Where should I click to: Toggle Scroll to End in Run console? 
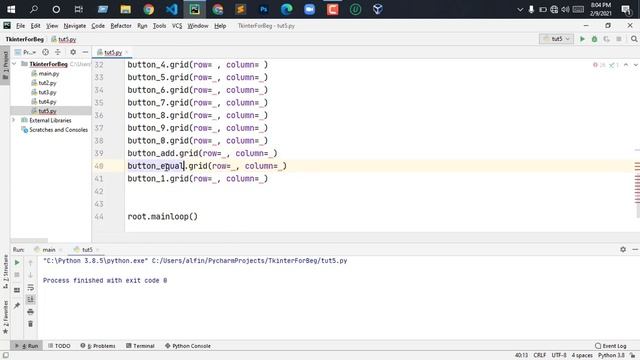31,300
